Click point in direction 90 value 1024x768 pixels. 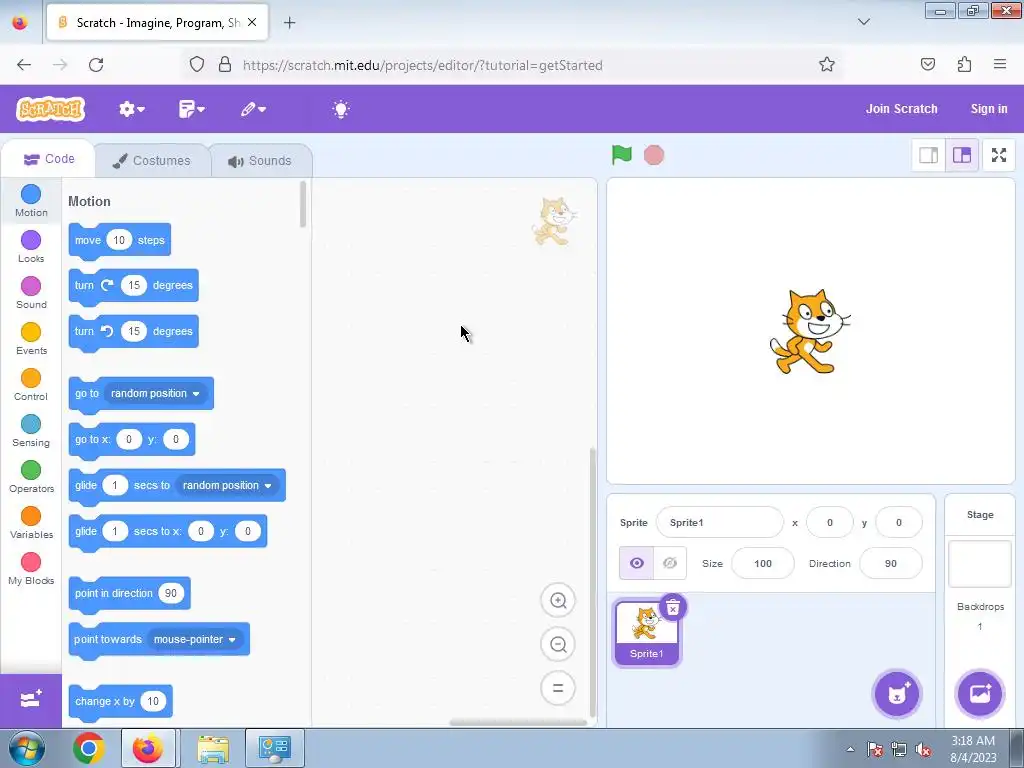[170, 593]
